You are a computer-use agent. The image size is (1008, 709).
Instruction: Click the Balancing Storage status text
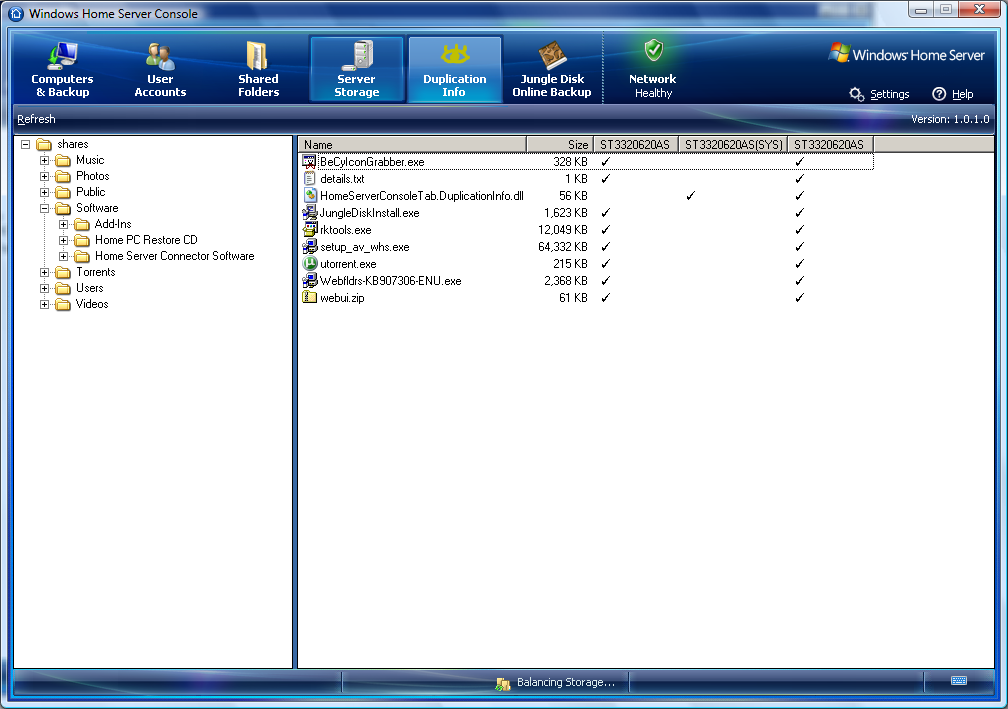(566, 682)
